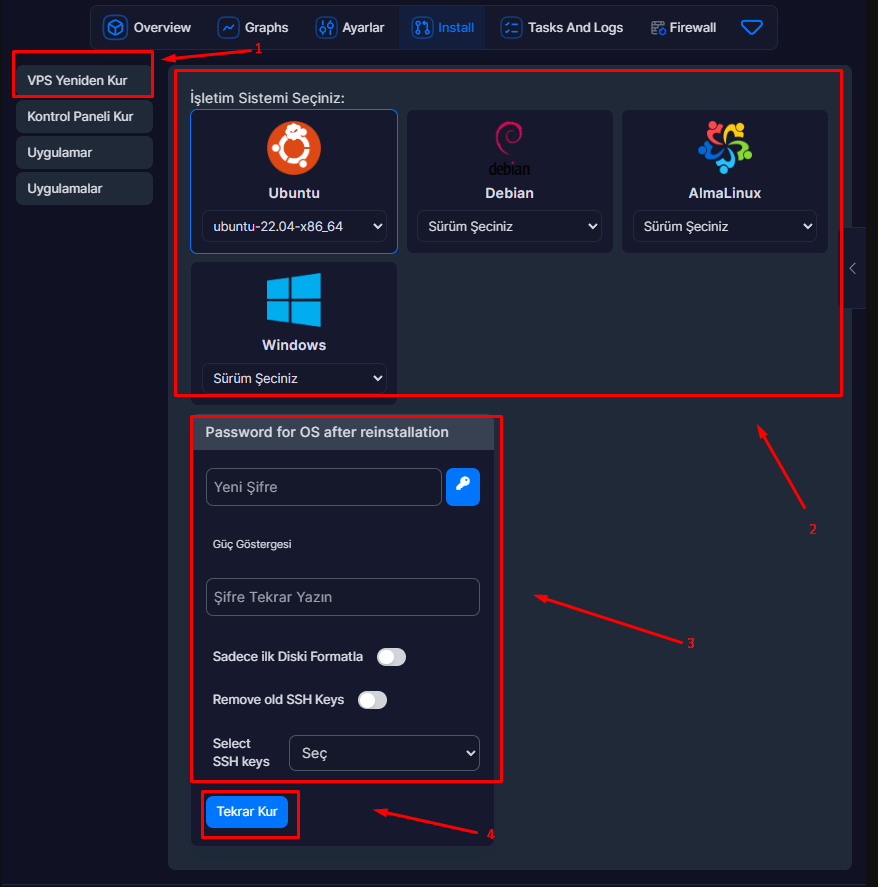This screenshot has width=878, height=887.
Task: Click the blue downward triangle icon
Action: click(752, 28)
